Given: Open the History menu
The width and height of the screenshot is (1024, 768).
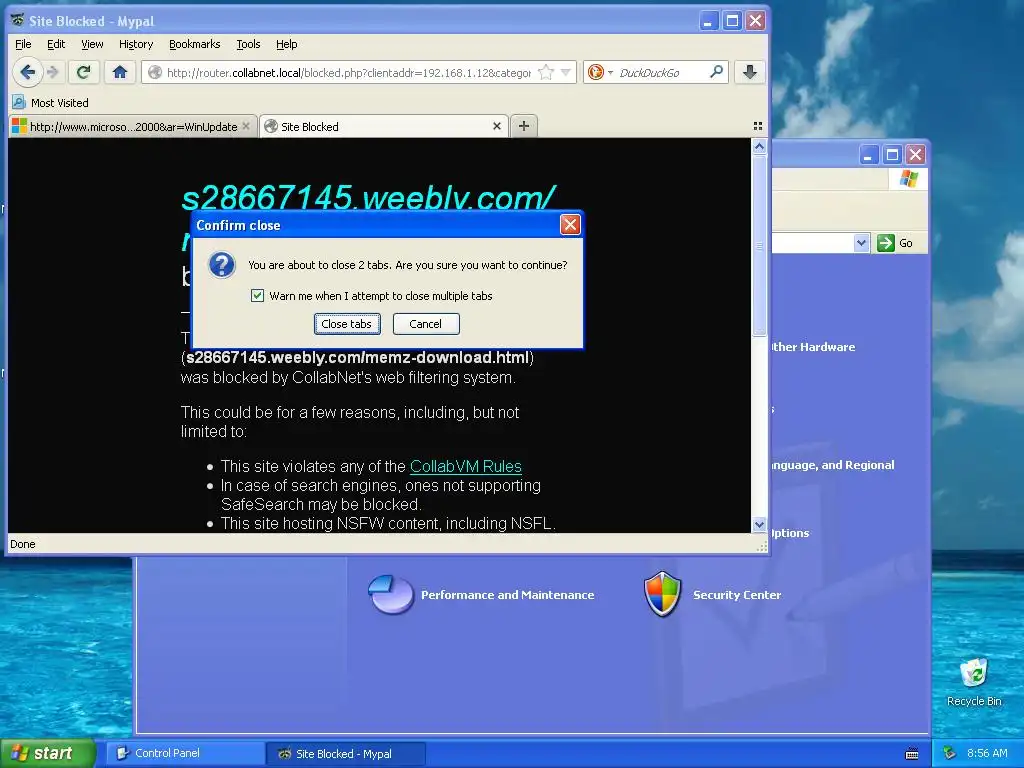Looking at the screenshot, I should pos(136,44).
